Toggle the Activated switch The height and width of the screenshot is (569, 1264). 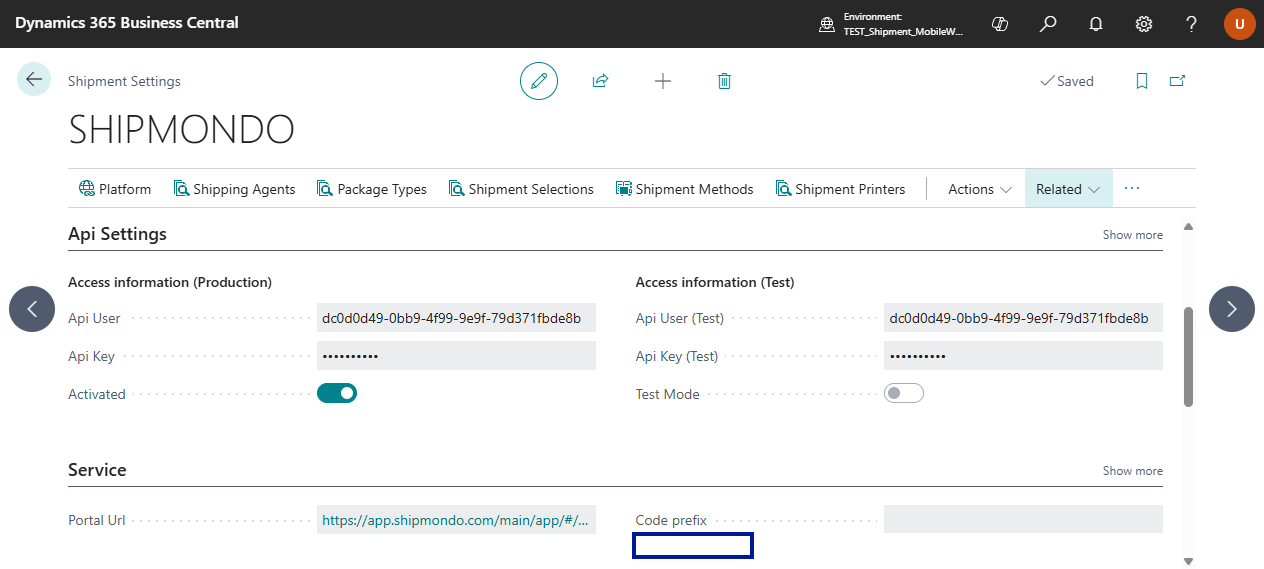337,394
